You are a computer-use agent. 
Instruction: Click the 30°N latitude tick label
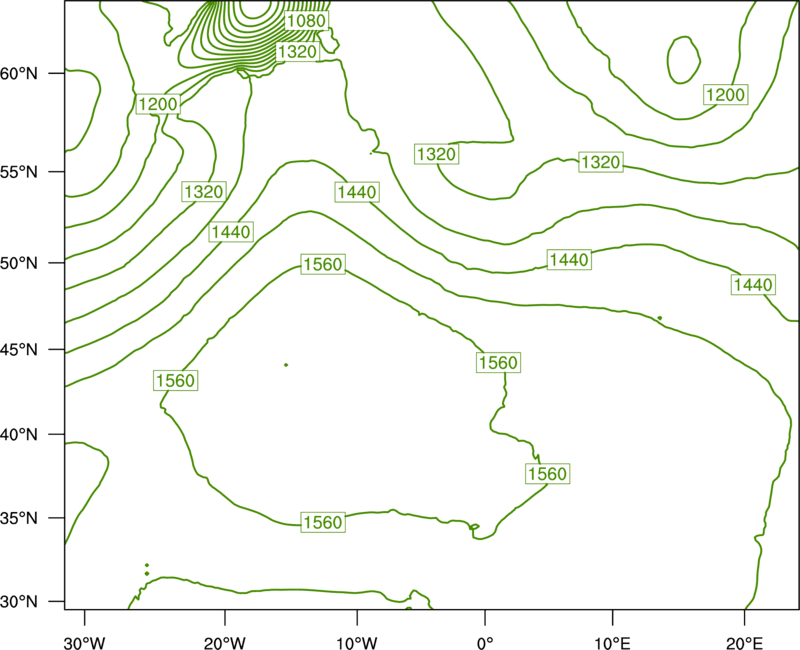click(x=19, y=602)
